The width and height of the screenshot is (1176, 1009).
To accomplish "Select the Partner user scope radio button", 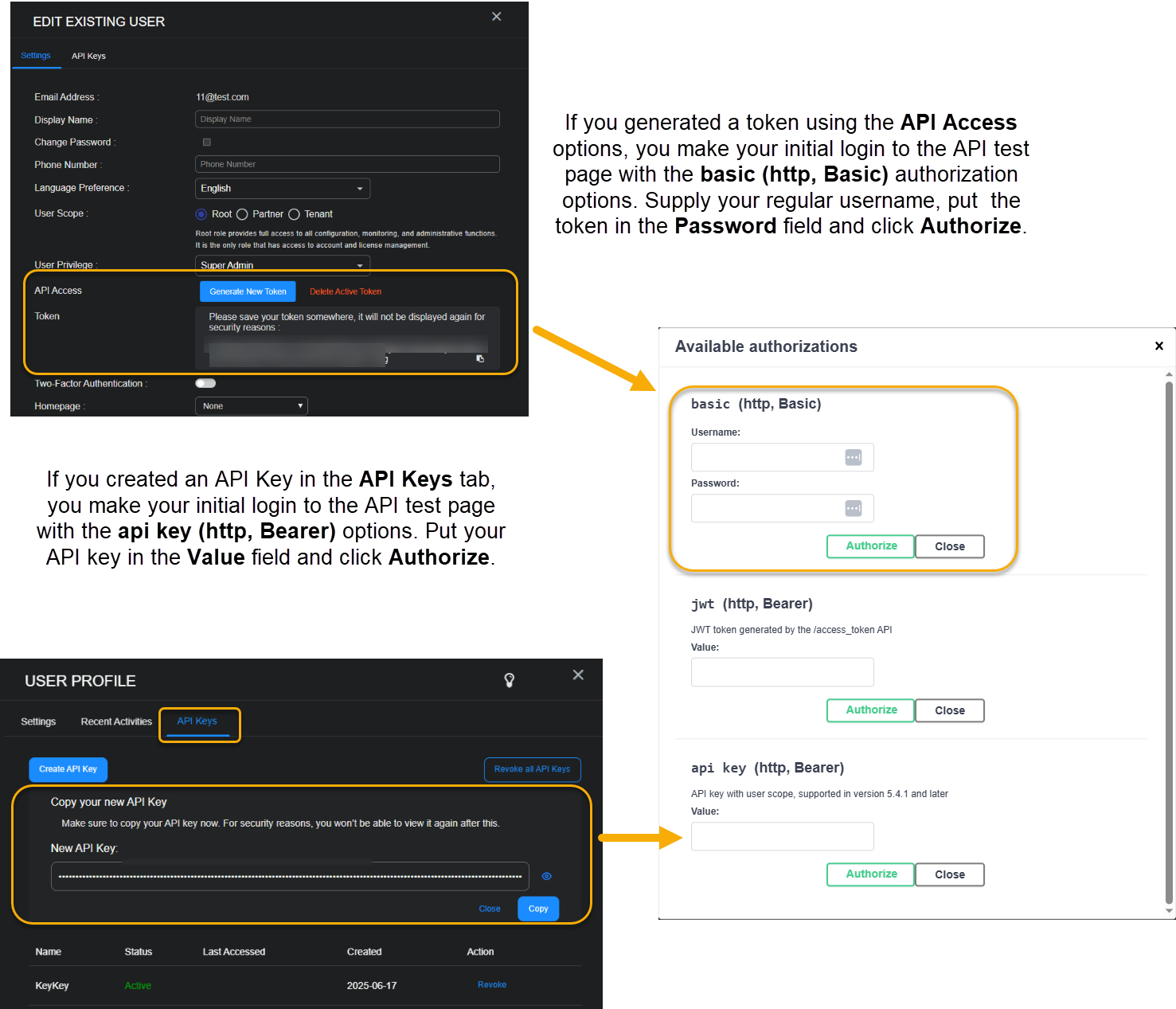I will 242,214.
